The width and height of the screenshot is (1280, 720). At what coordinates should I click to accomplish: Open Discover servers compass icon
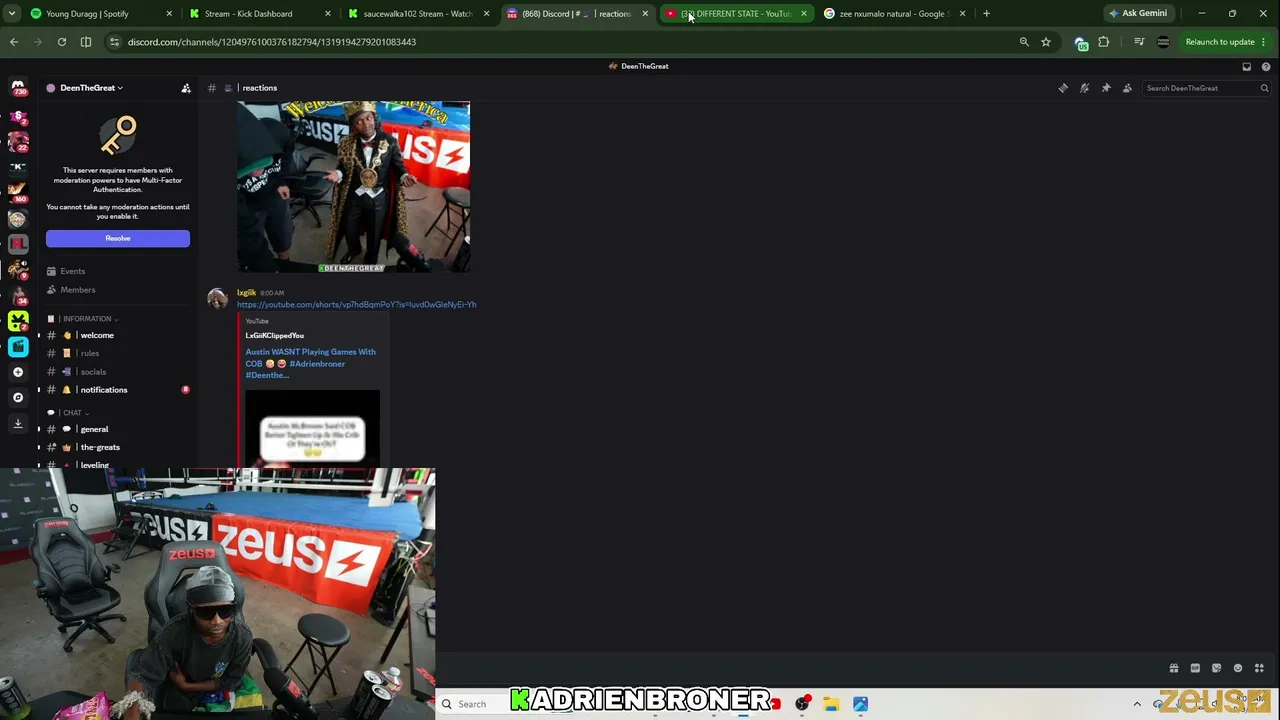click(18, 397)
